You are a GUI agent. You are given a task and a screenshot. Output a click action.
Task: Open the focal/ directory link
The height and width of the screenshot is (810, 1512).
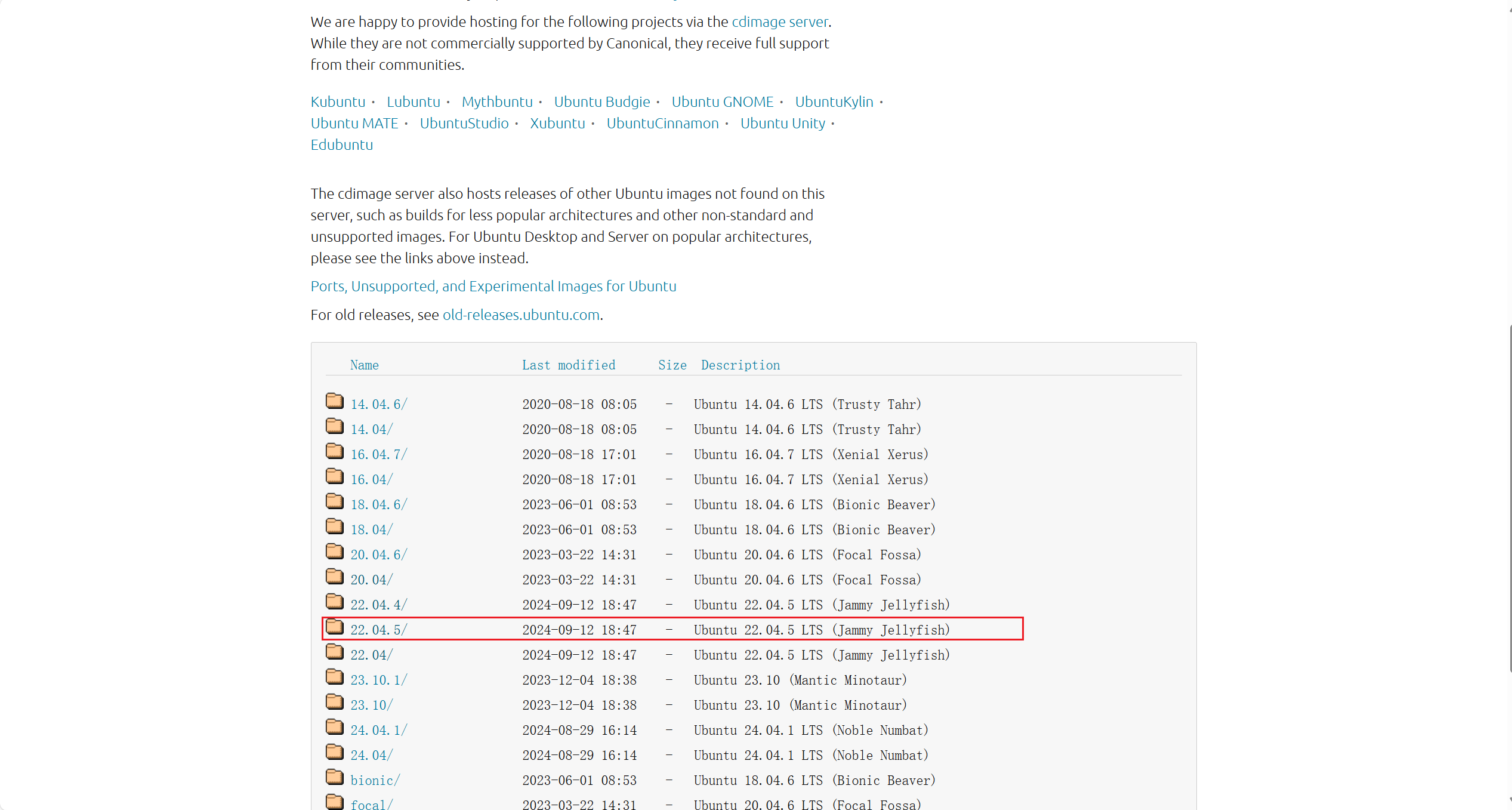coord(371,805)
